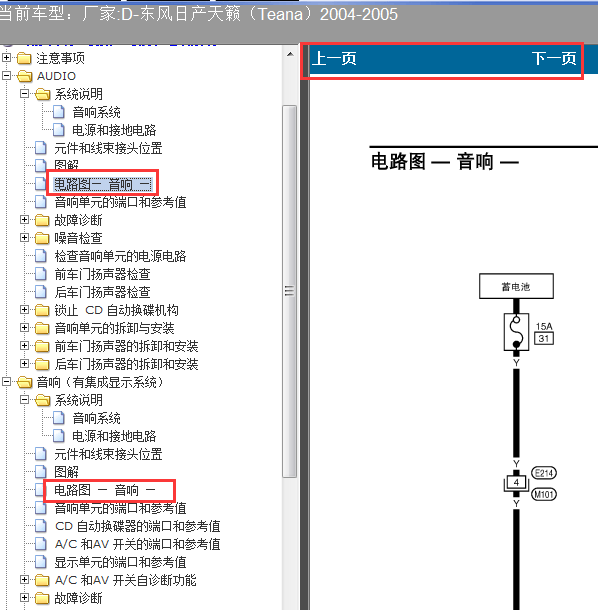Click scroll up arrow of tree panel
This screenshot has width=598, height=610.
(290, 54)
